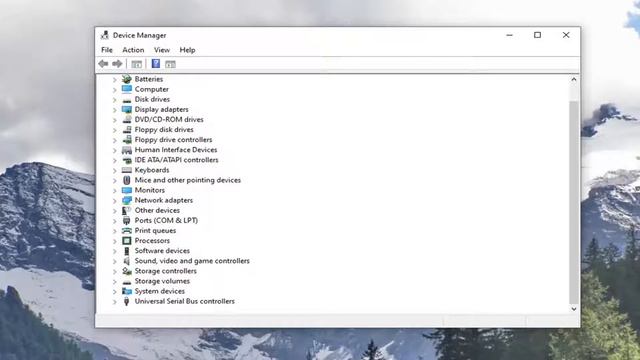Click the Ports (COM & LPT) icon
This screenshot has height=360, width=640.
[x=127, y=220]
